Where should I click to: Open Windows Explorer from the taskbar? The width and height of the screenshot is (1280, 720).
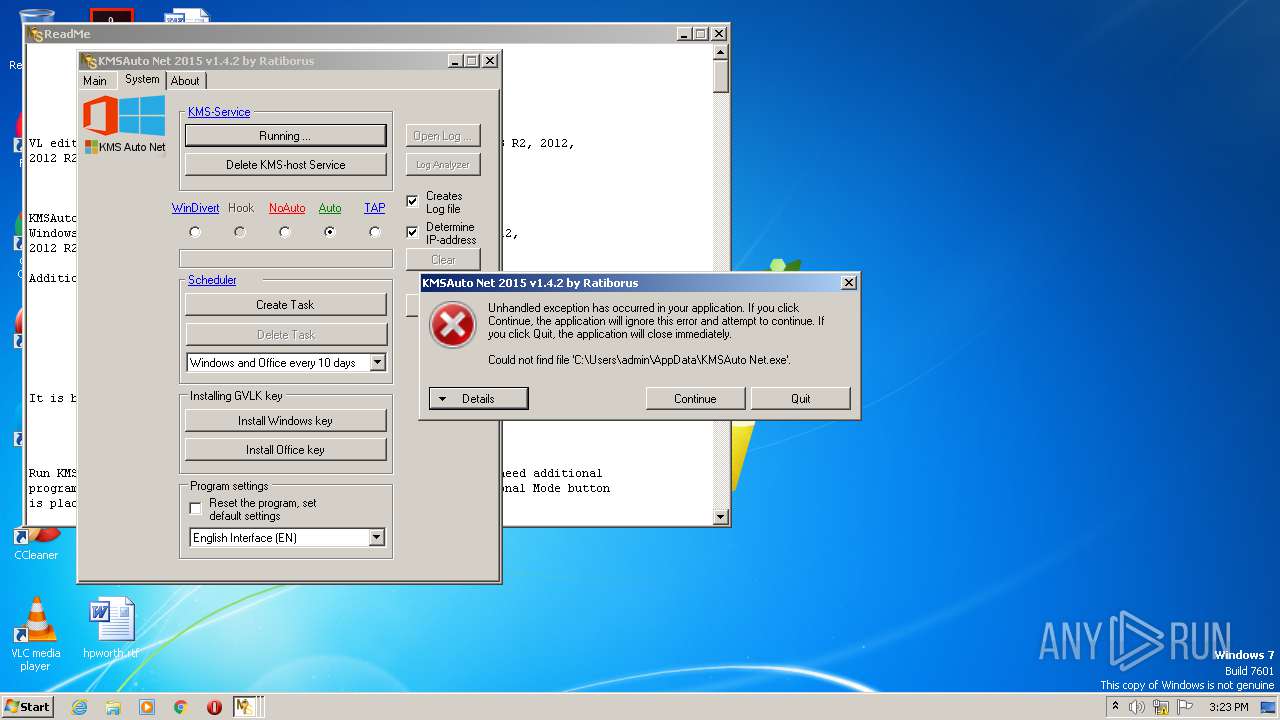[x=113, y=707]
